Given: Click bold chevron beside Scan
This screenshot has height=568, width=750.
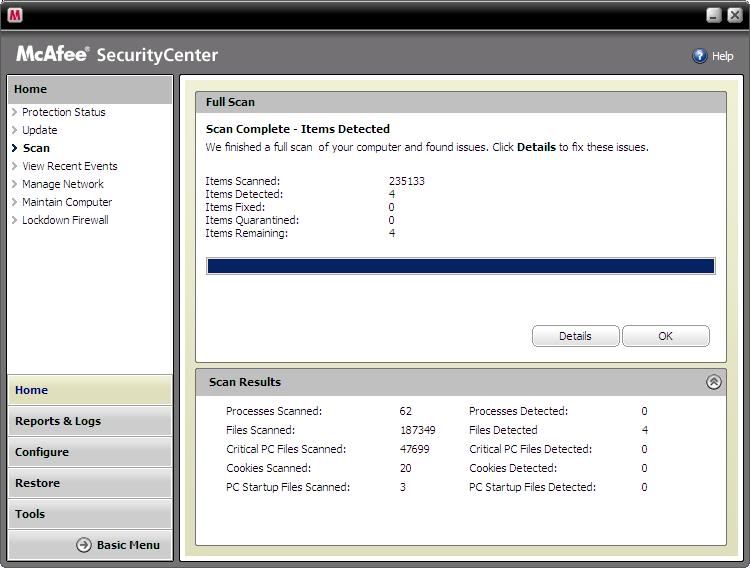Looking at the screenshot, I should (x=14, y=148).
